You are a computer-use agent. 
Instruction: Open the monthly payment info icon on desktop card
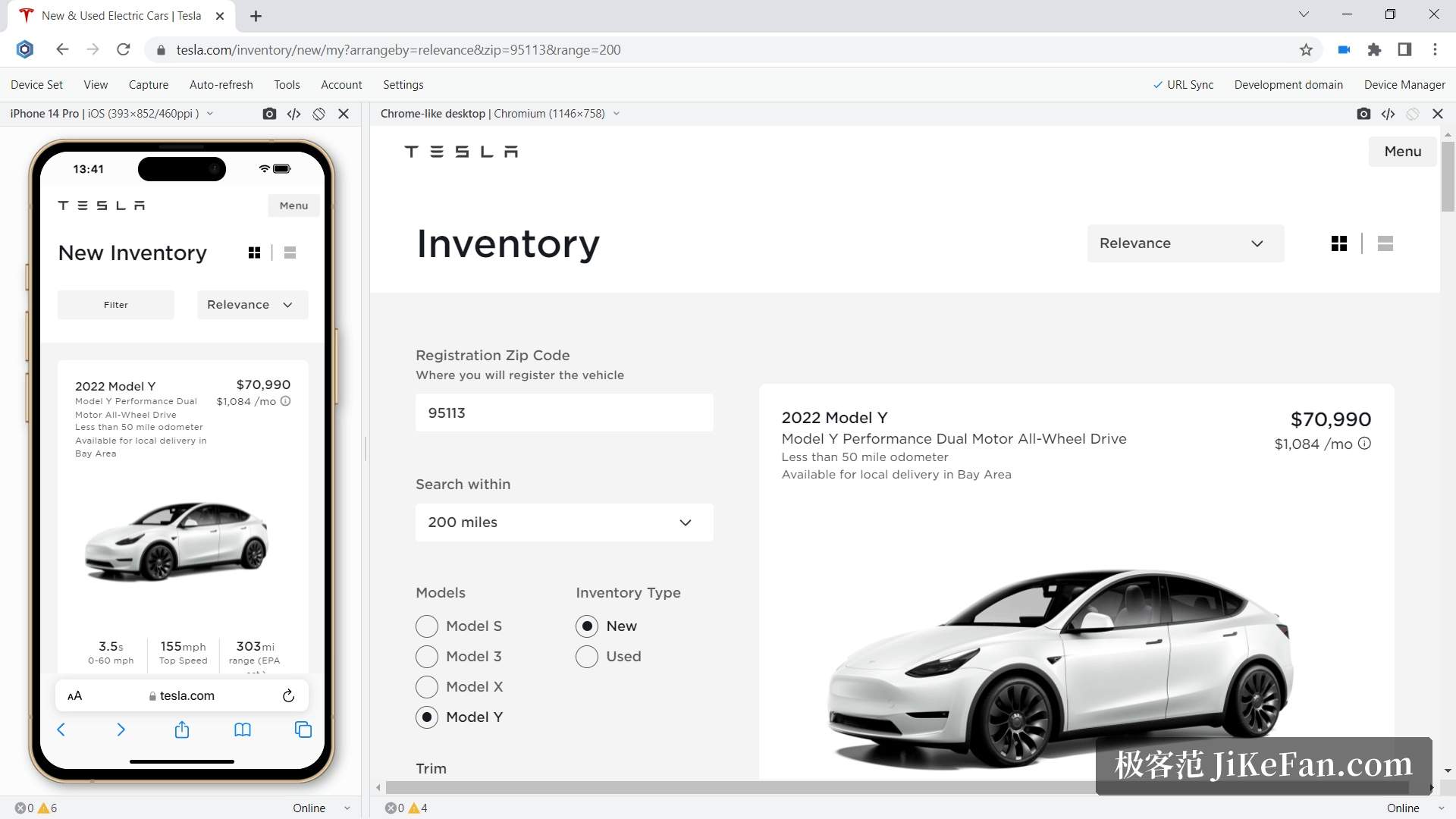(x=1364, y=444)
